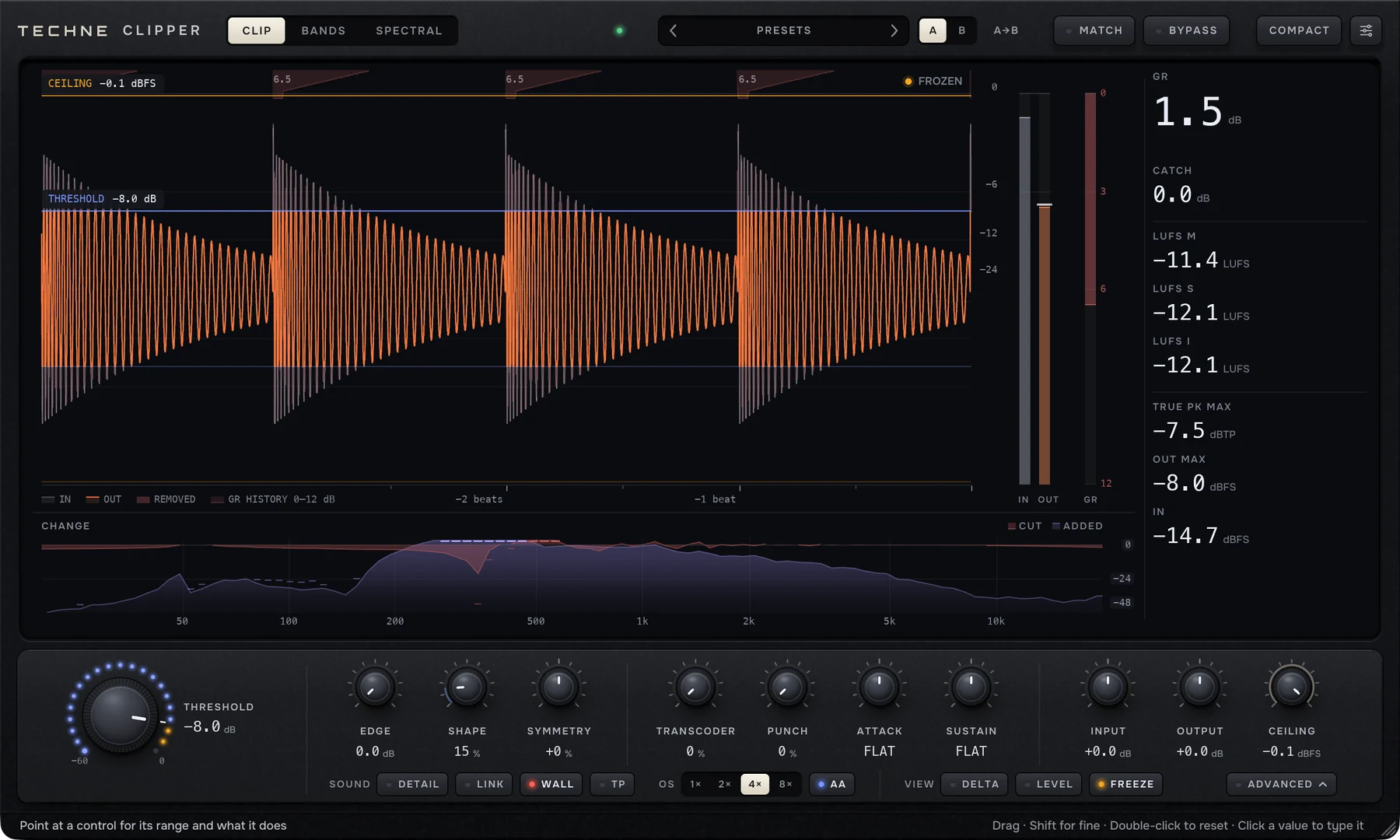Toggle the AA anti-aliasing button

tap(831, 784)
